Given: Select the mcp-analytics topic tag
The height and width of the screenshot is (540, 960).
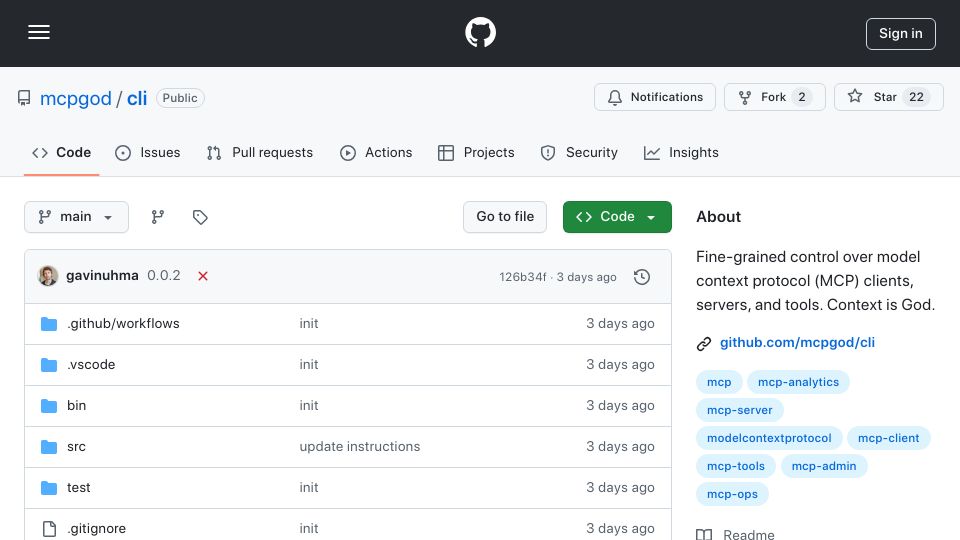Looking at the screenshot, I should (x=798, y=382).
